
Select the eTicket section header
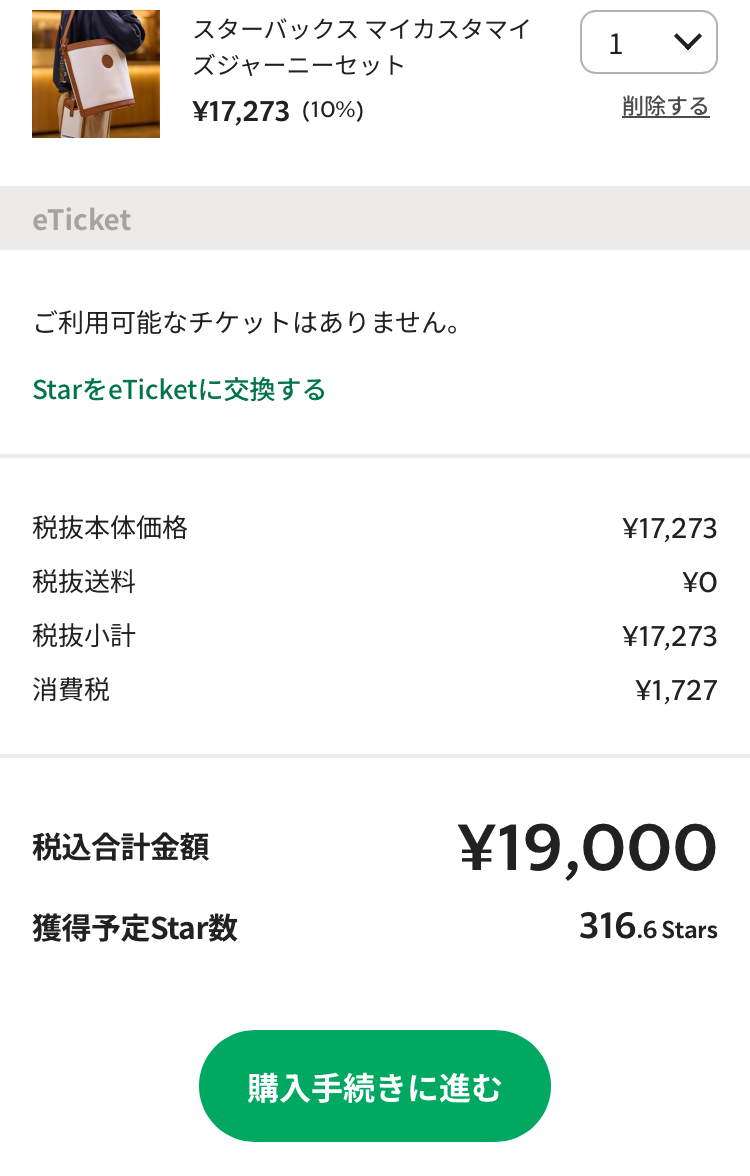[82, 219]
